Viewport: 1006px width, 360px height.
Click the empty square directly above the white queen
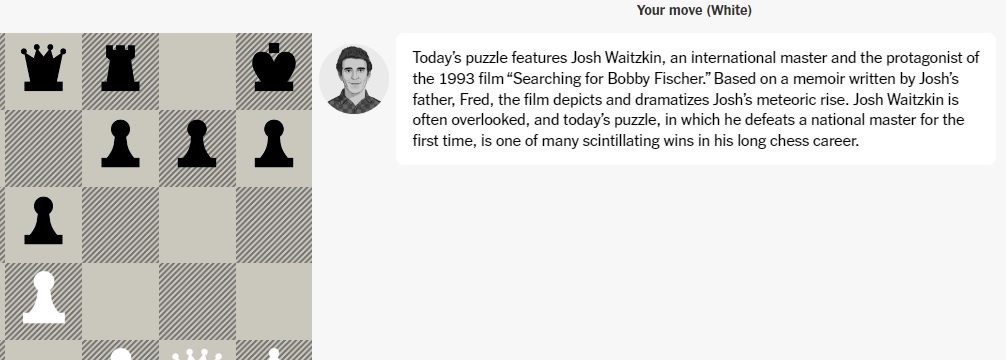197,302
